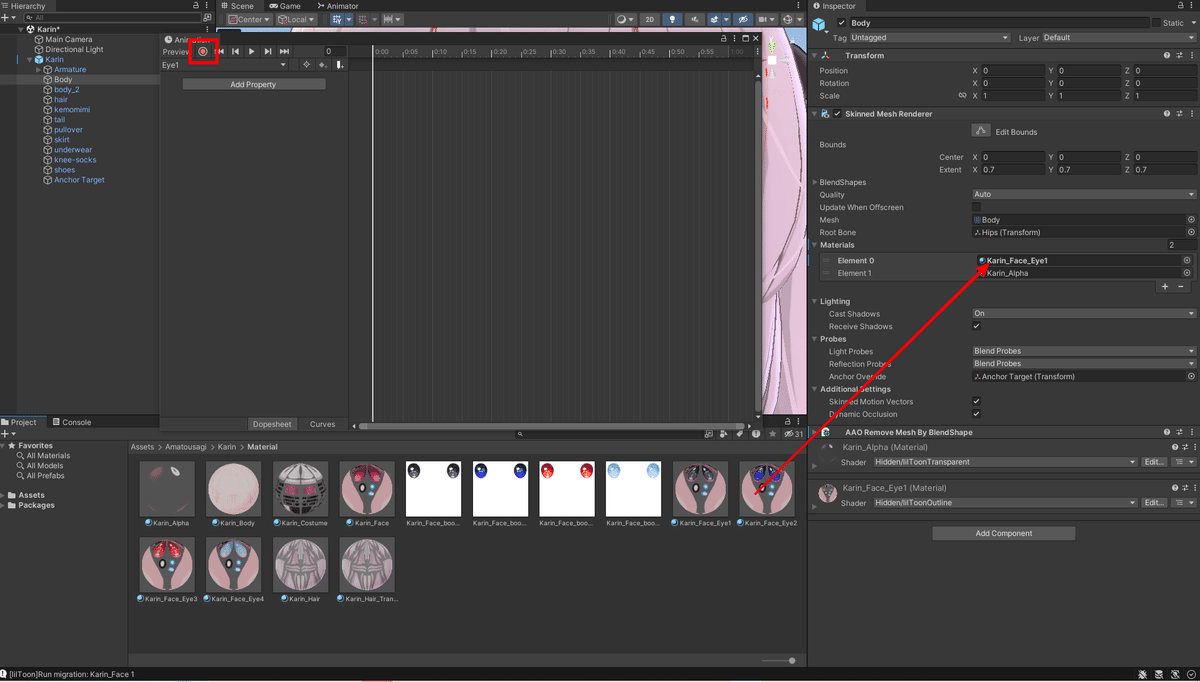Image resolution: width=1200 pixels, height=682 pixels.
Task: Toggle scene lighting in the Scene toolbar
Action: pos(673,19)
